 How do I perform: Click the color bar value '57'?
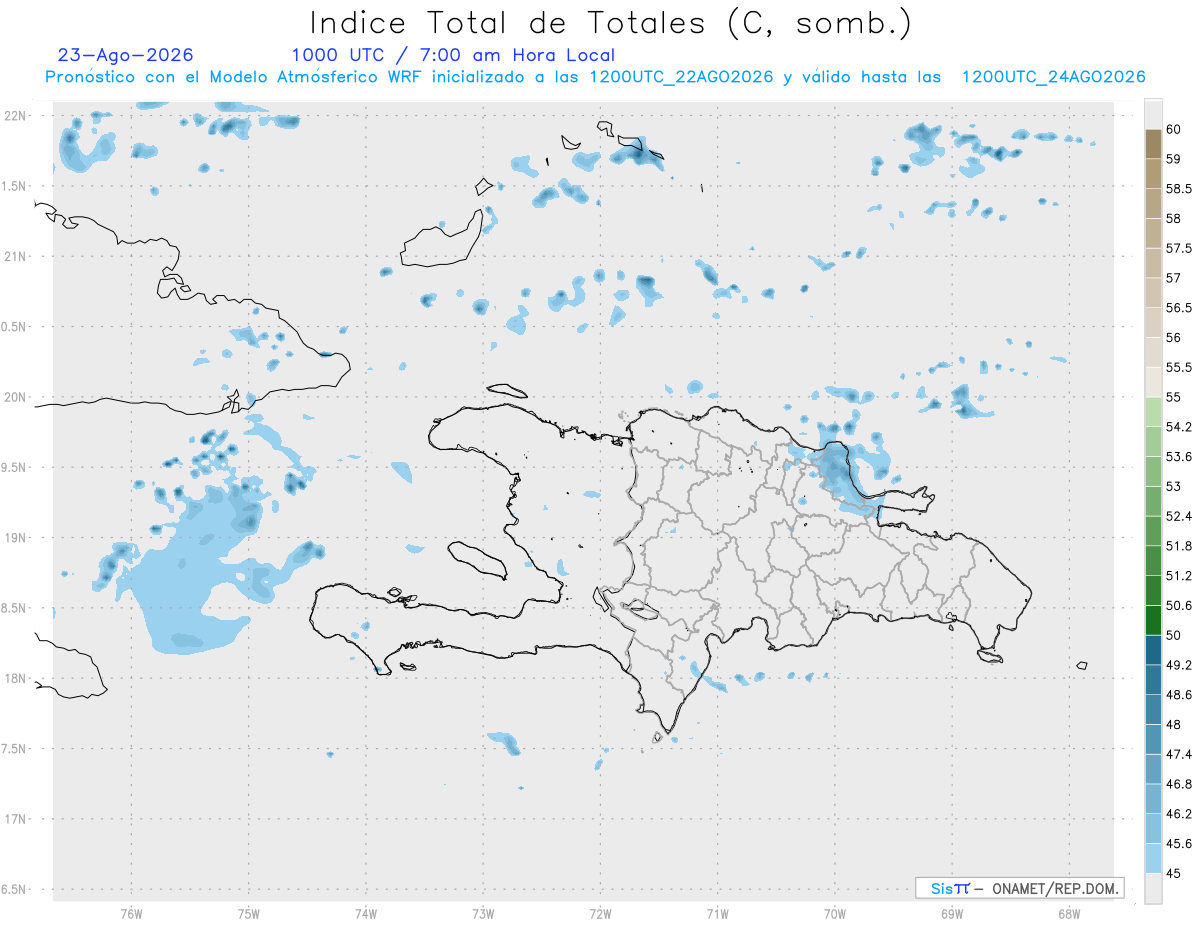pos(1174,278)
